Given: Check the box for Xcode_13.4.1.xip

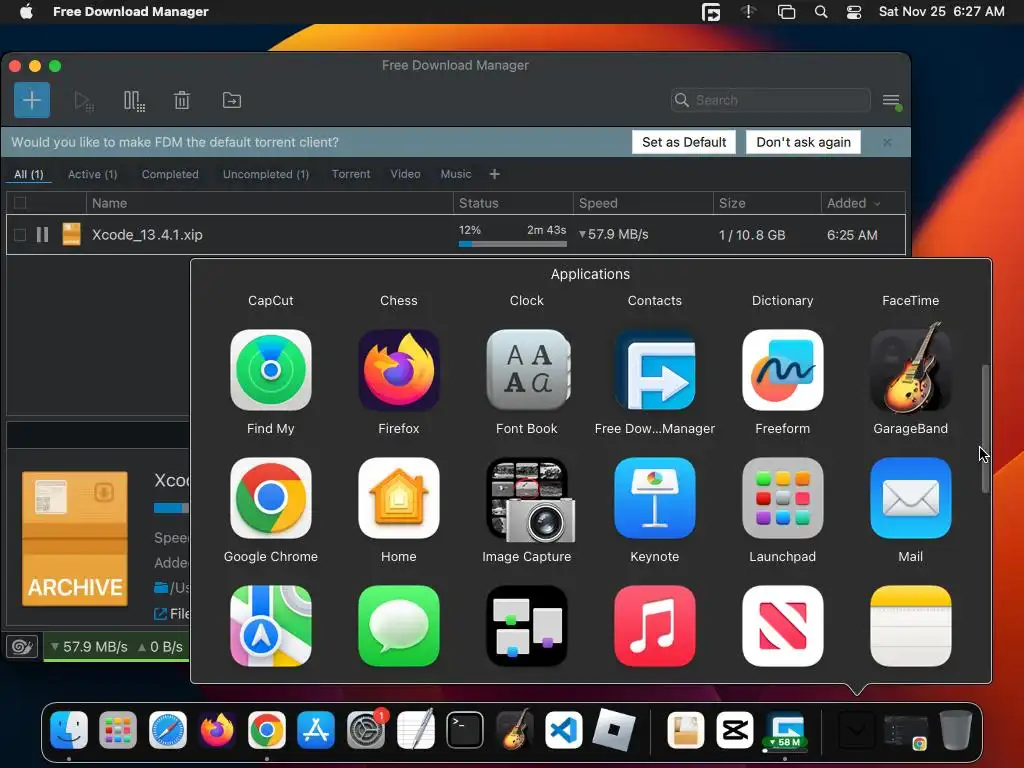Looking at the screenshot, I should (20, 234).
